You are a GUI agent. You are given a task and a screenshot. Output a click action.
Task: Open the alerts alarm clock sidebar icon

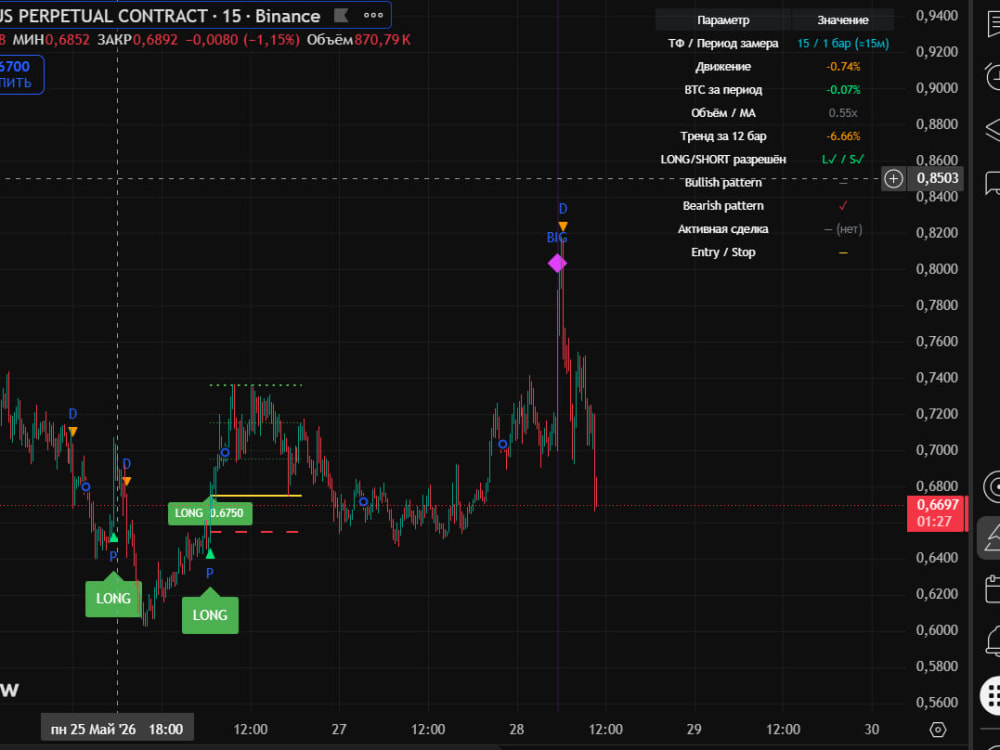click(x=994, y=77)
